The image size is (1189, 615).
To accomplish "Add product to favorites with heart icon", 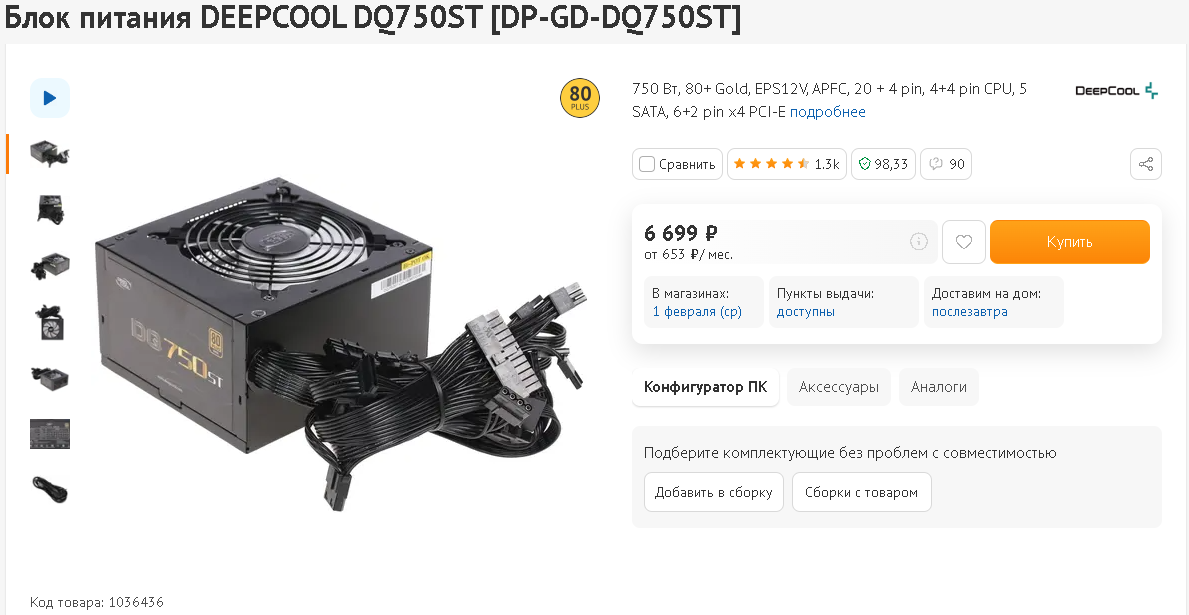I will 964,242.
